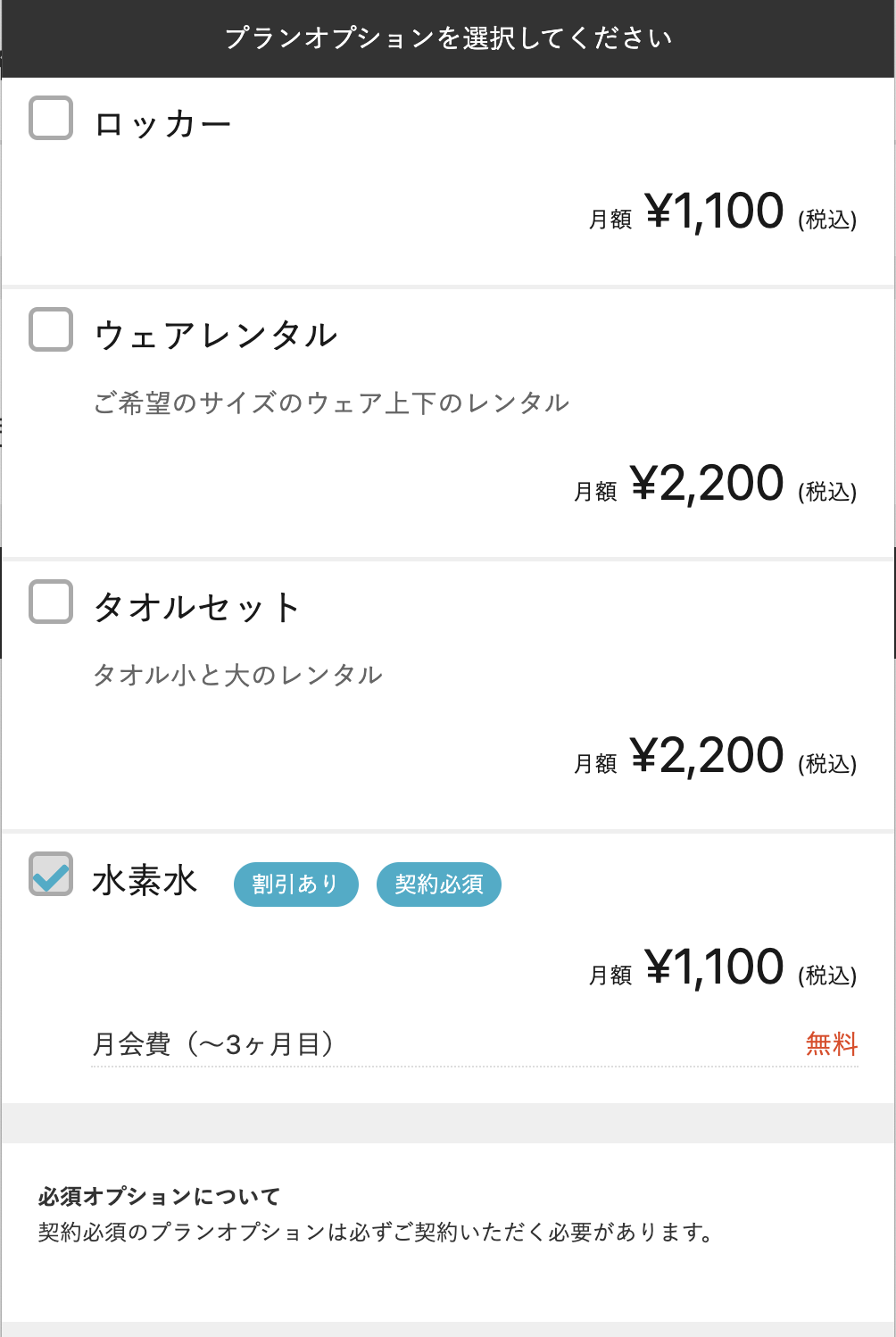This screenshot has width=896, height=1337.
Task: Click the 契約必須 badge
Action: pyautogui.click(x=439, y=884)
